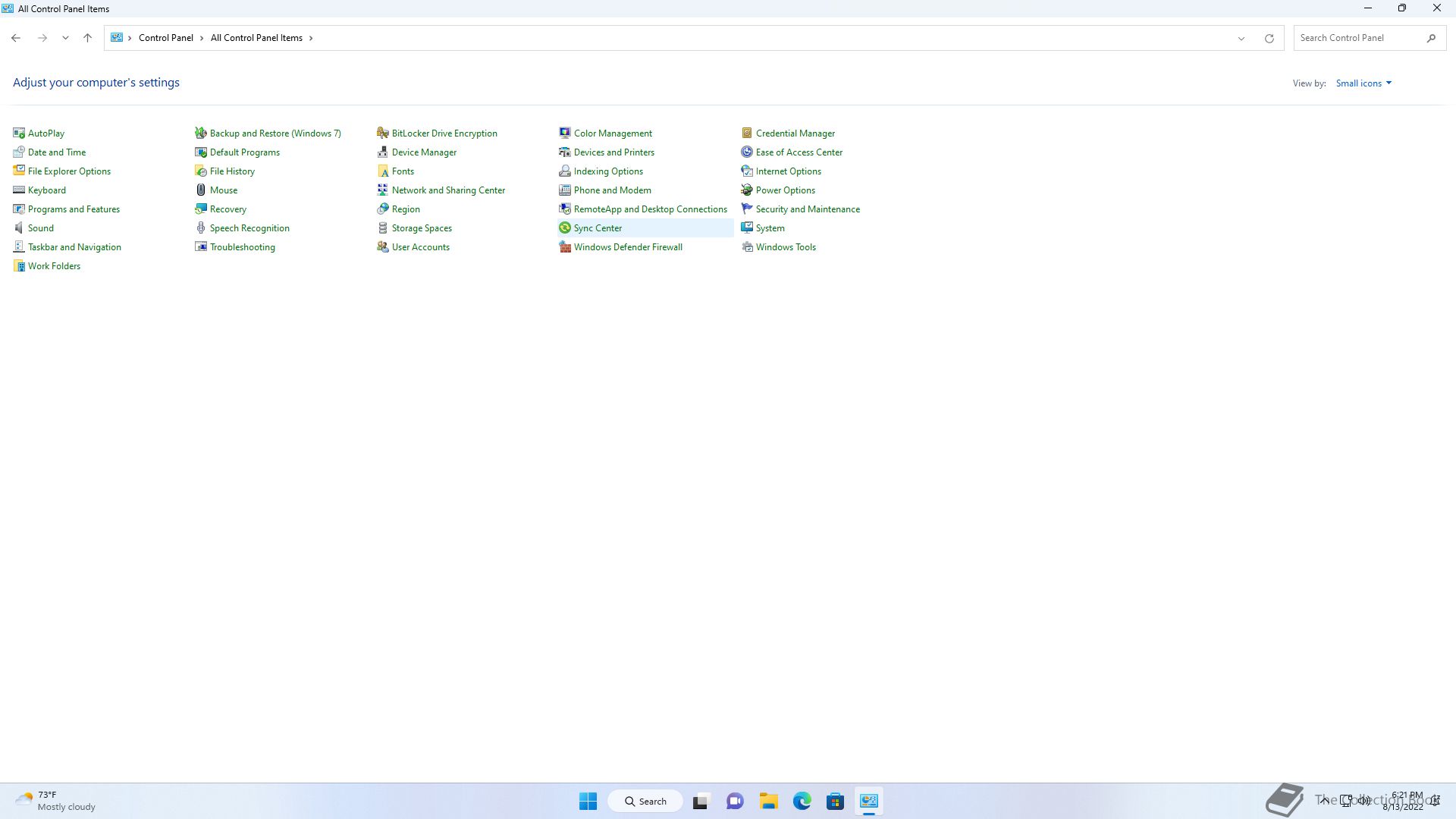Open the Internet Options link
Image resolution: width=1456 pixels, height=819 pixels.
coord(789,171)
